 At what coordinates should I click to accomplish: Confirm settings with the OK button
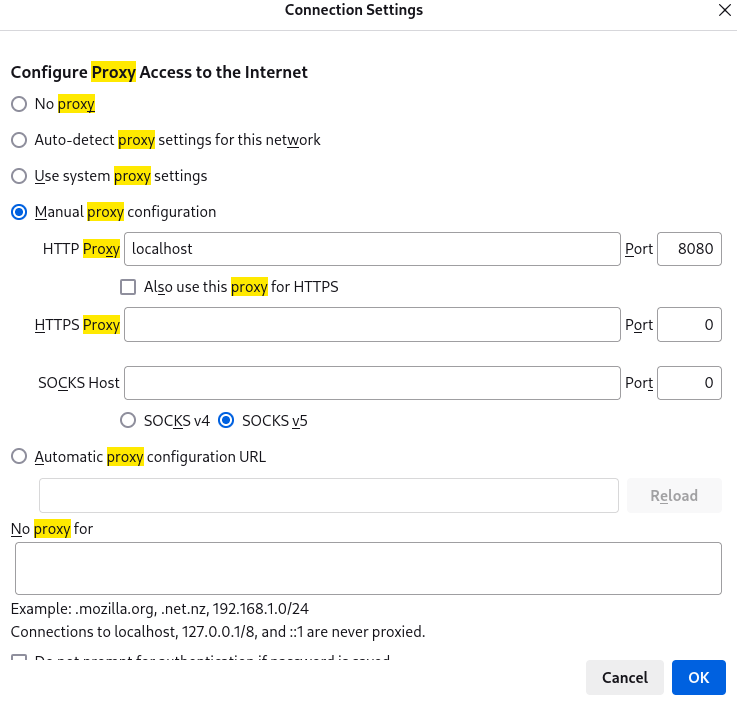(699, 677)
